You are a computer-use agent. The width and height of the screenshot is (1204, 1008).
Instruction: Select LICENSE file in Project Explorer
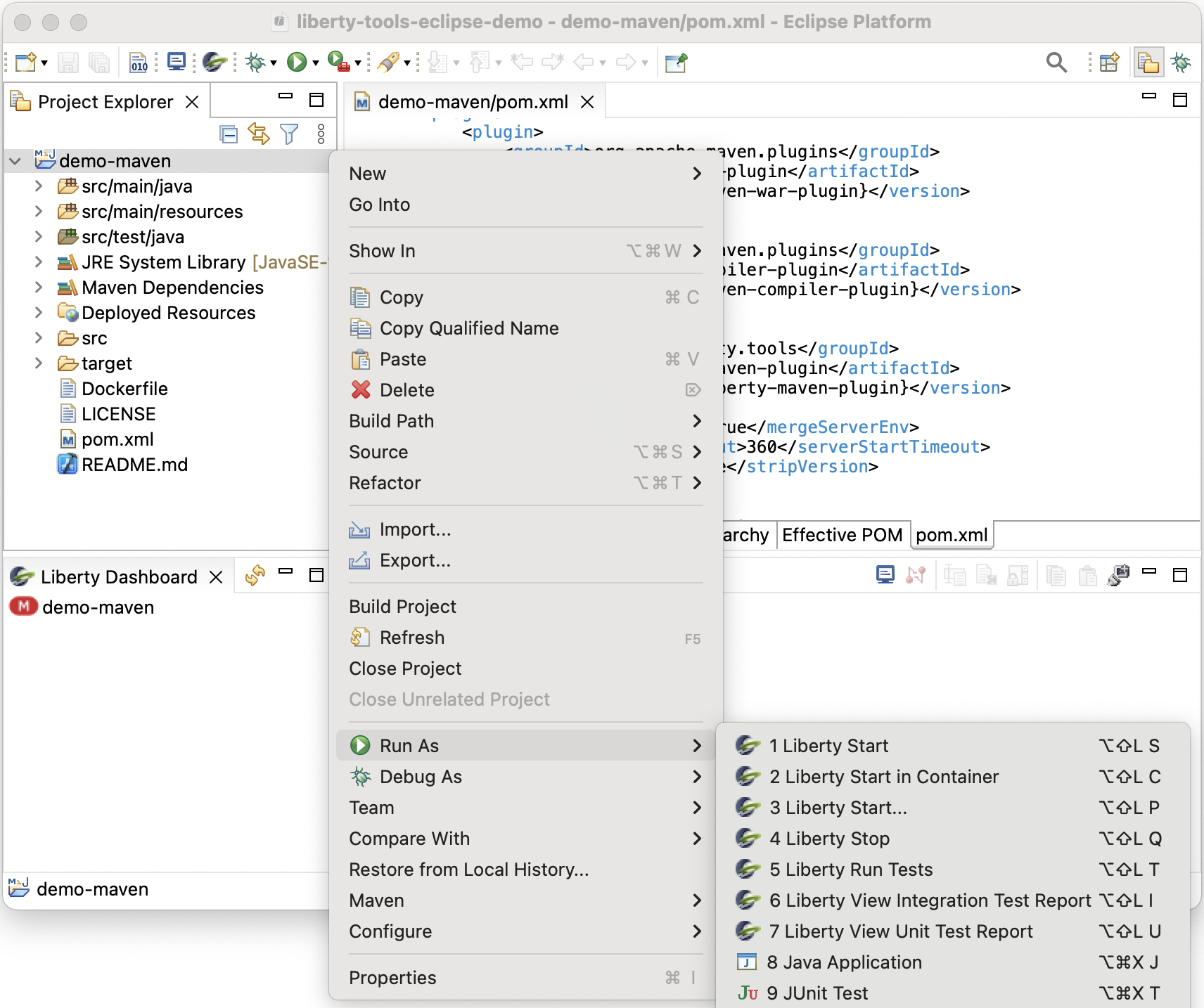118,414
